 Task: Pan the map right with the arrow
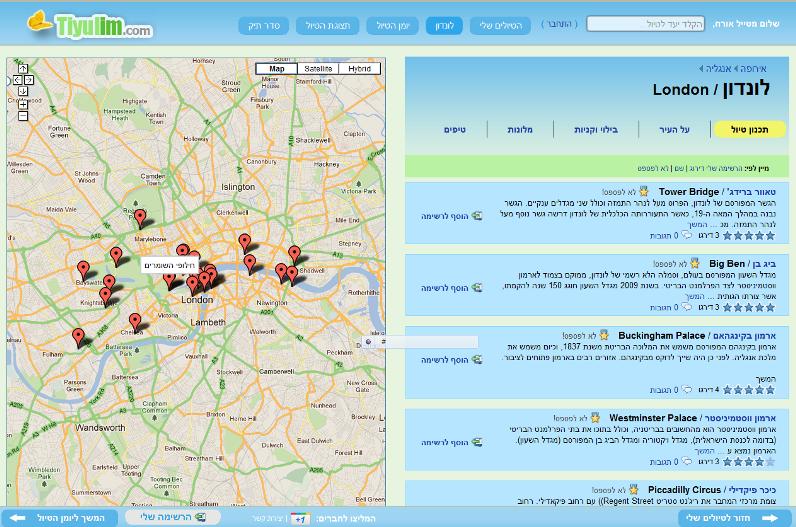coord(29,80)
